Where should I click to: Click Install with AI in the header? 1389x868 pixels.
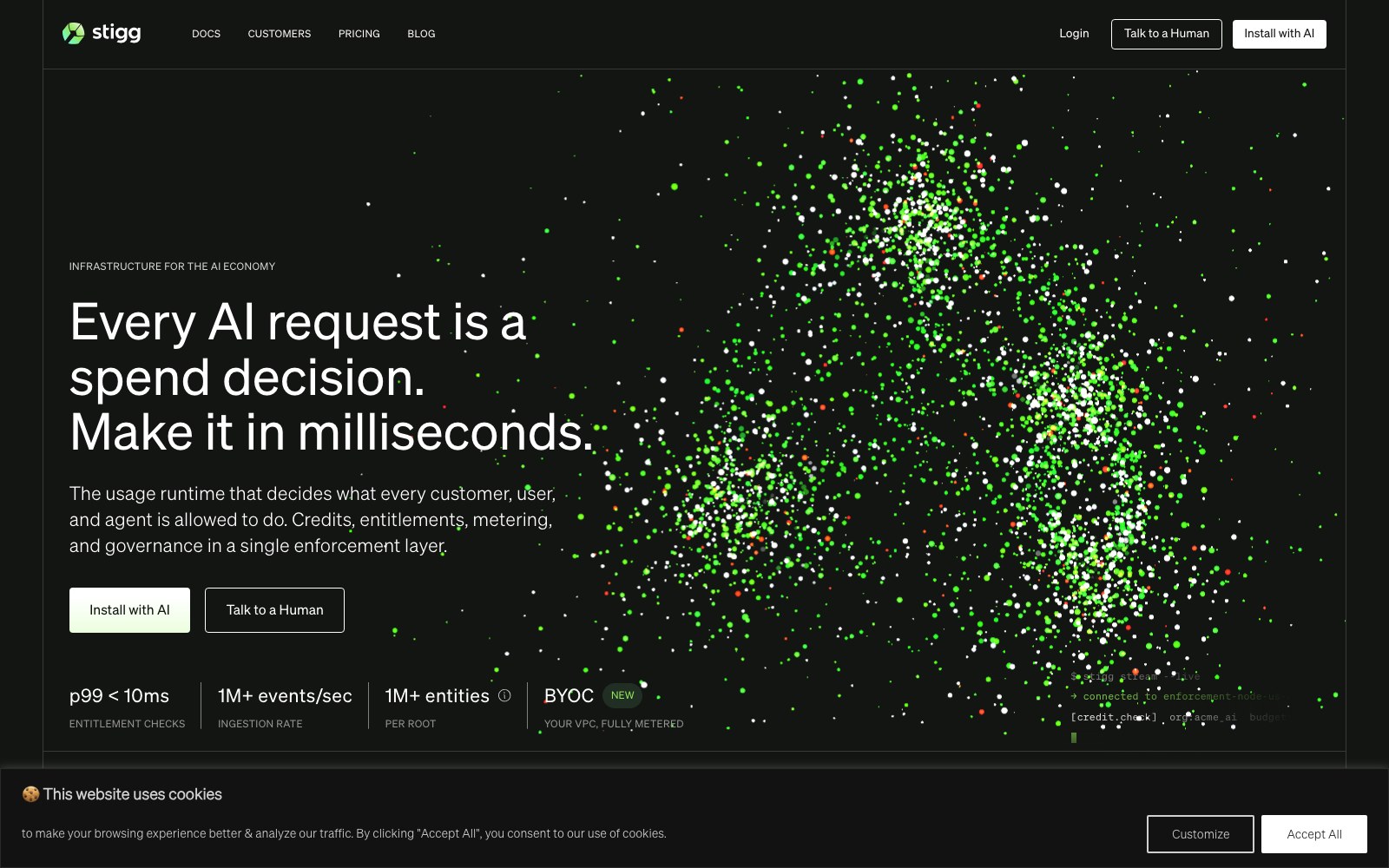point(1279,34)
